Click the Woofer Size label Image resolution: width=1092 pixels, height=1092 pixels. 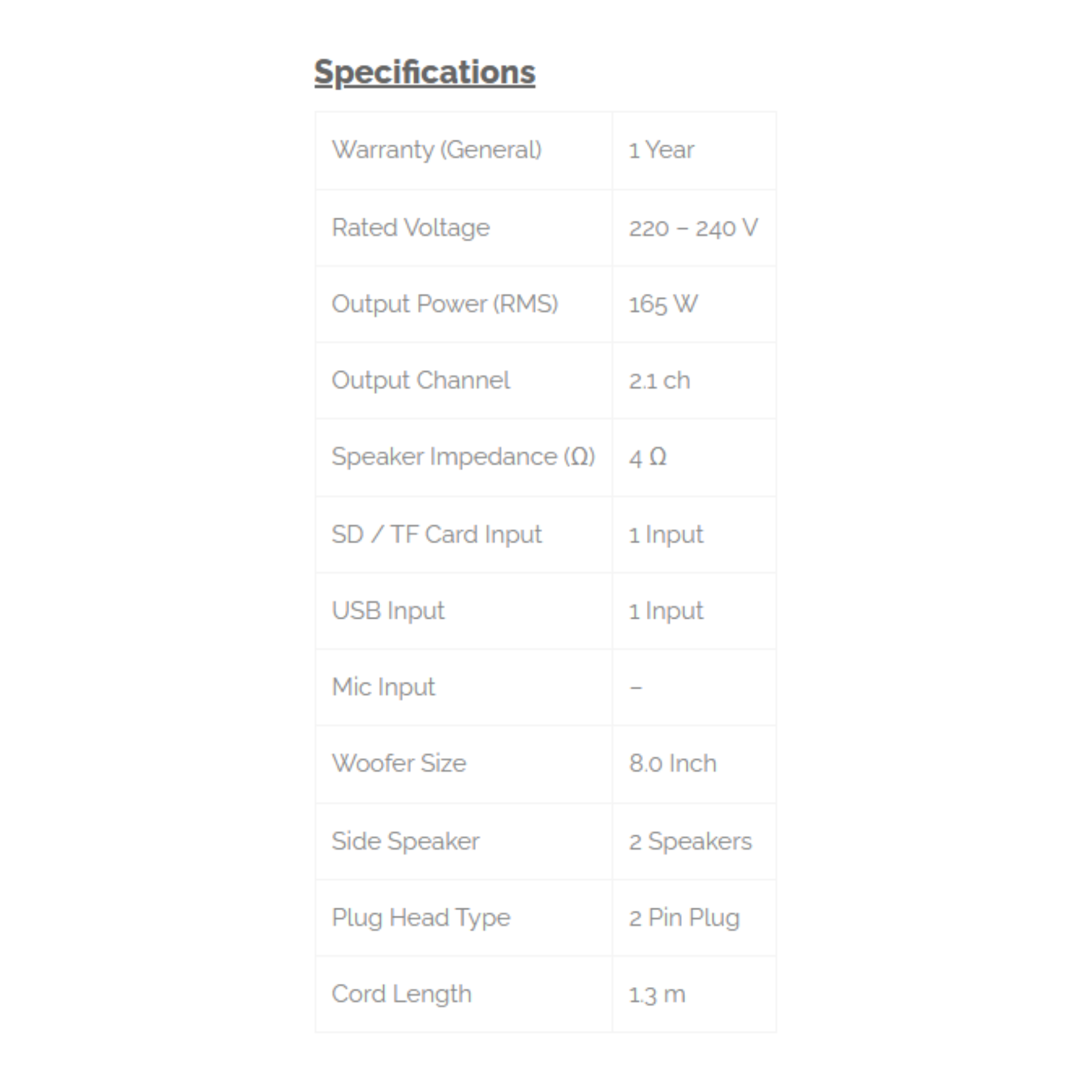click(398, 764)
